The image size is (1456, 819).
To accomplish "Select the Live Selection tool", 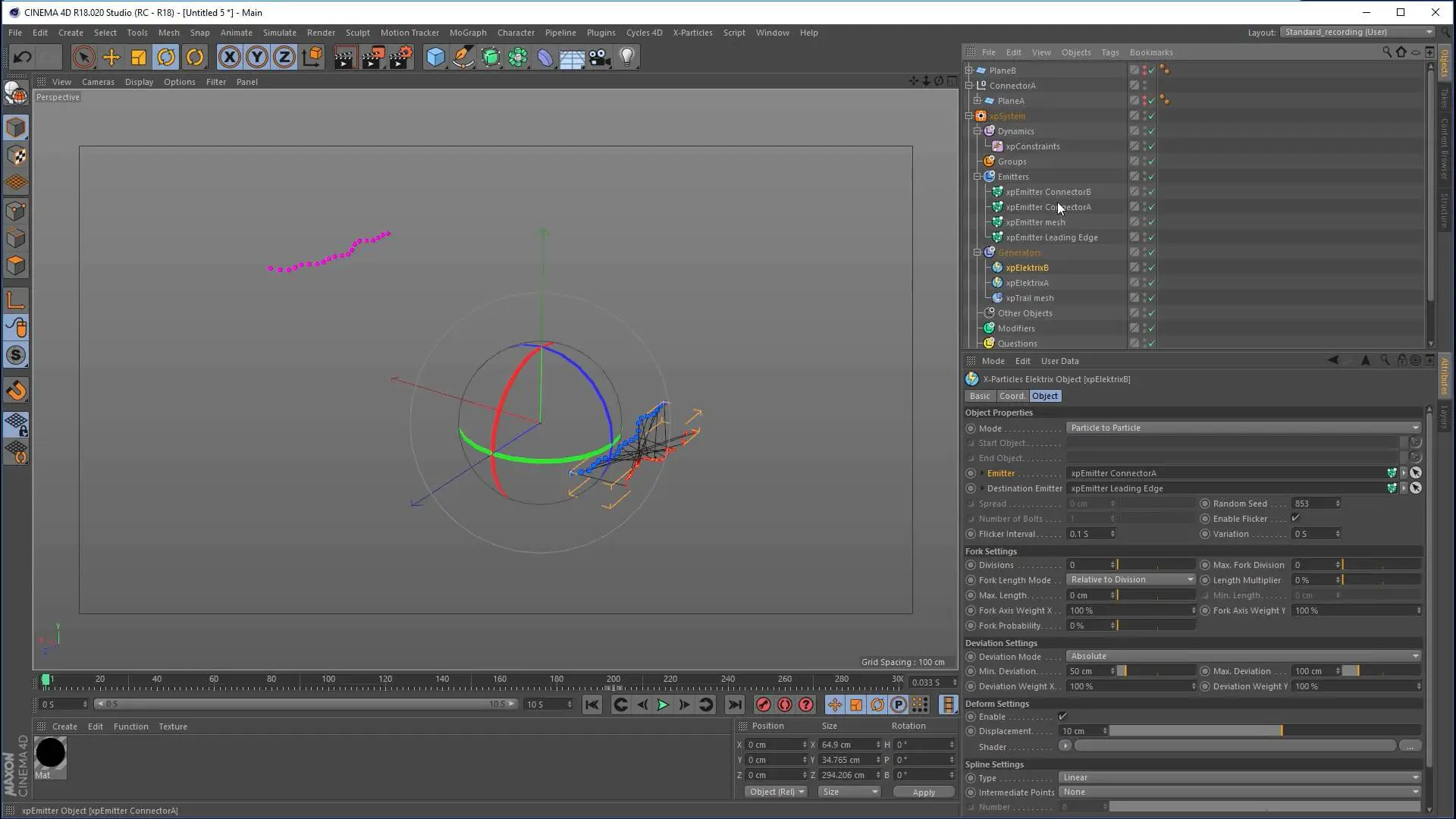I will click(83, 57).
